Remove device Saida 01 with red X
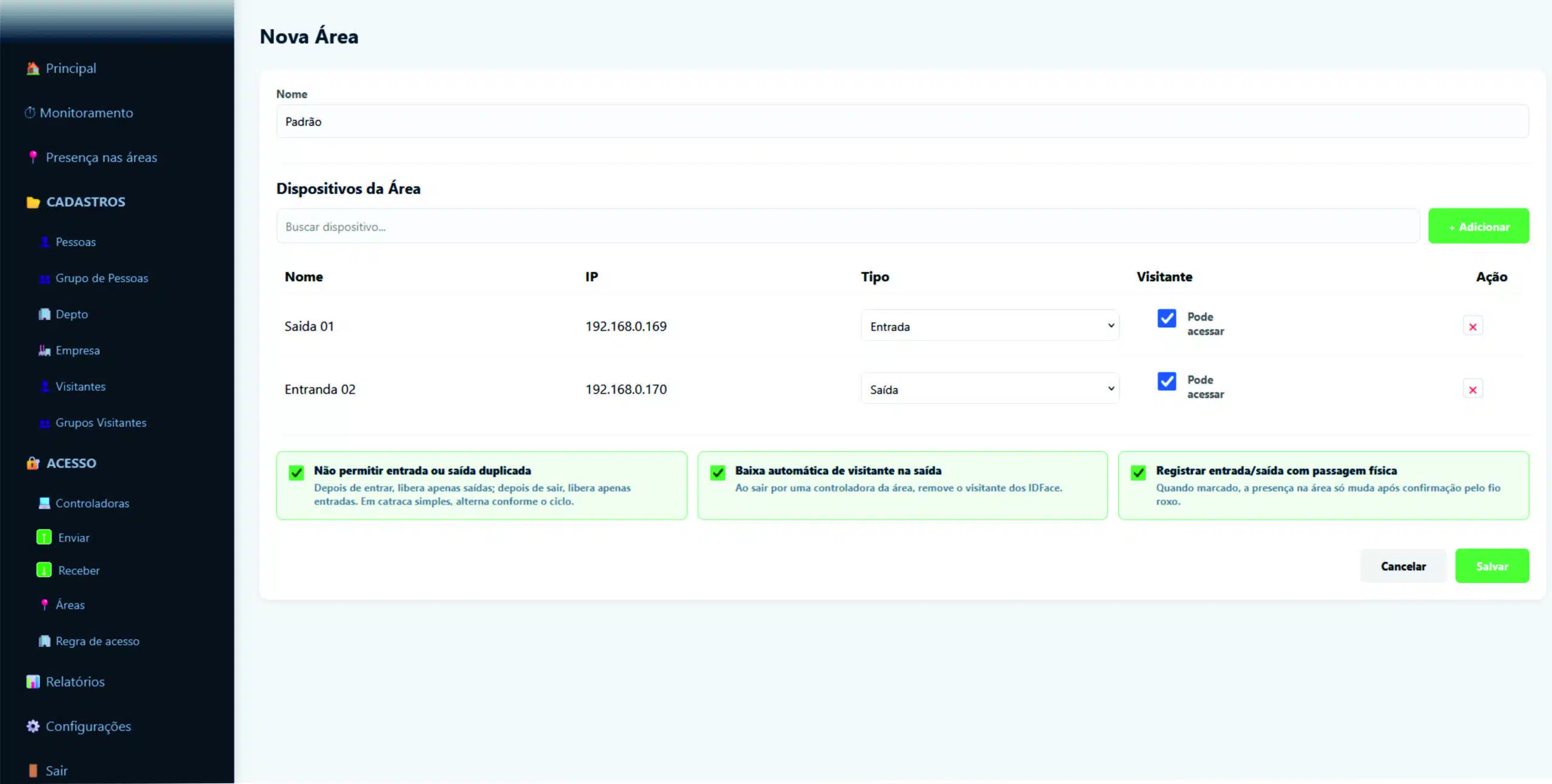 (x=1473, y=327)
